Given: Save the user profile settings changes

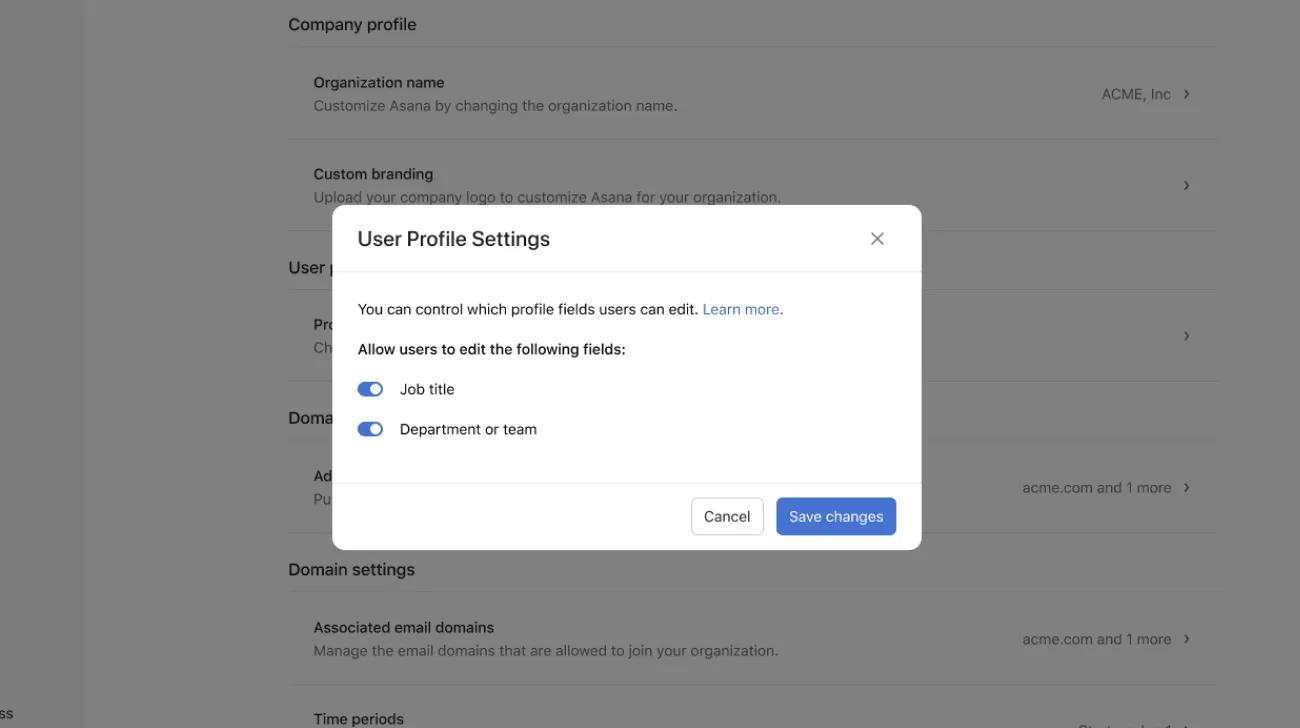Looking at the screenshot, I should [835, 516].
